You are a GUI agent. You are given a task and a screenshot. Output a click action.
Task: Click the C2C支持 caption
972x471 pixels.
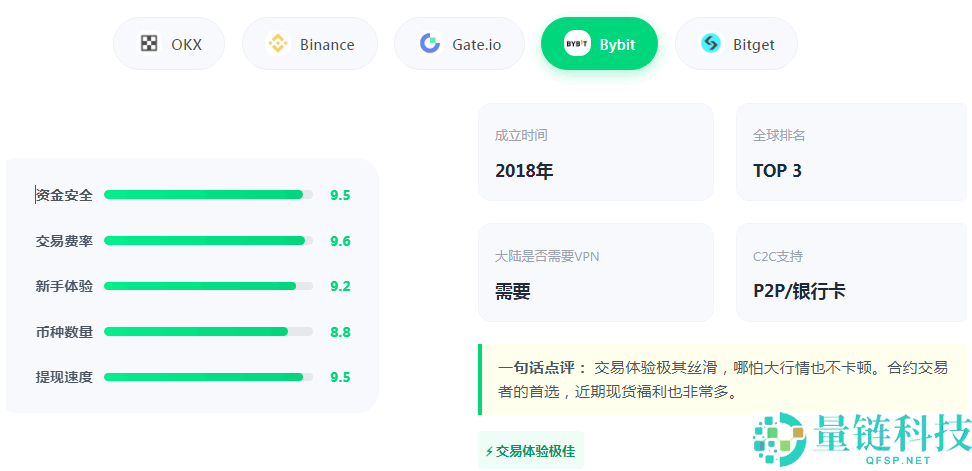point(777,257)
